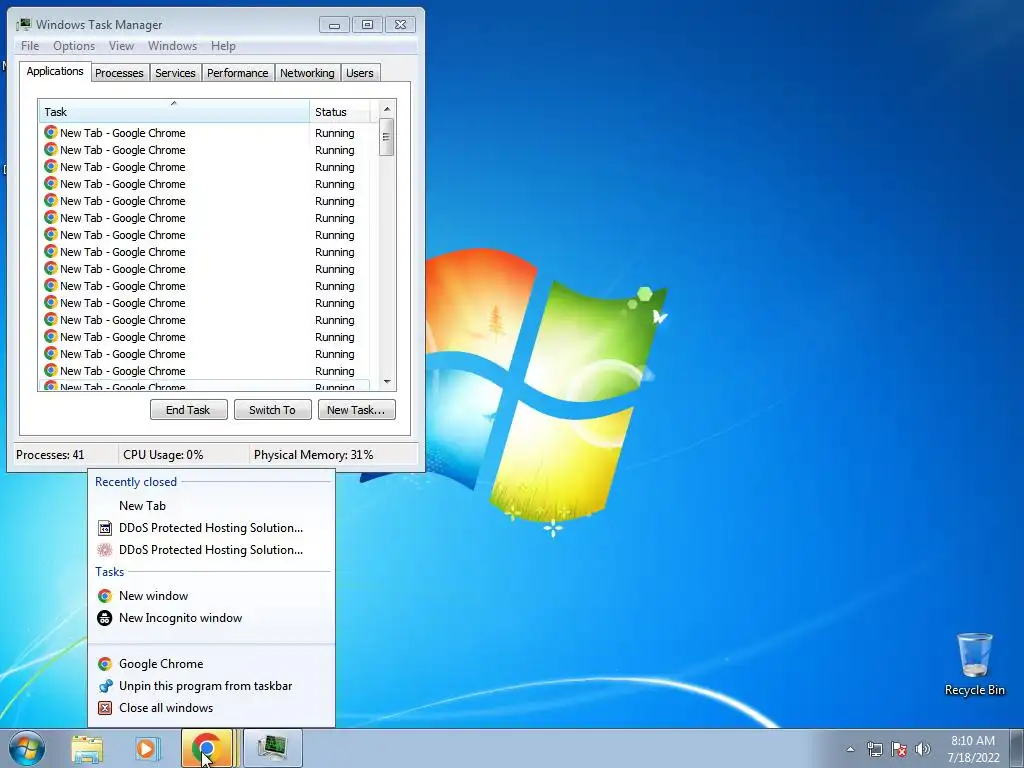Click the task list scroll down arrow

tap(387, 382)
